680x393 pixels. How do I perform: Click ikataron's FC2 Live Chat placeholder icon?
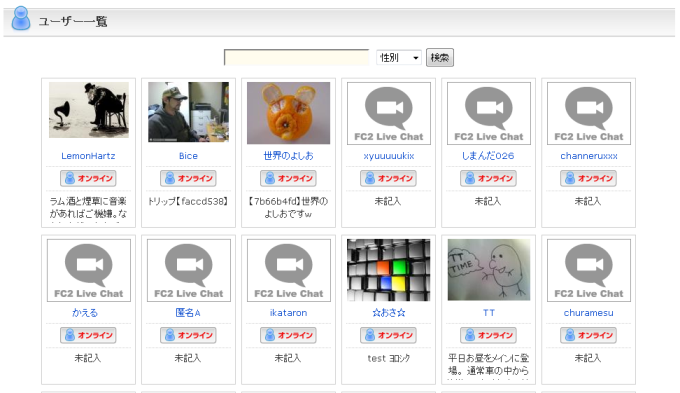point(288,270)
